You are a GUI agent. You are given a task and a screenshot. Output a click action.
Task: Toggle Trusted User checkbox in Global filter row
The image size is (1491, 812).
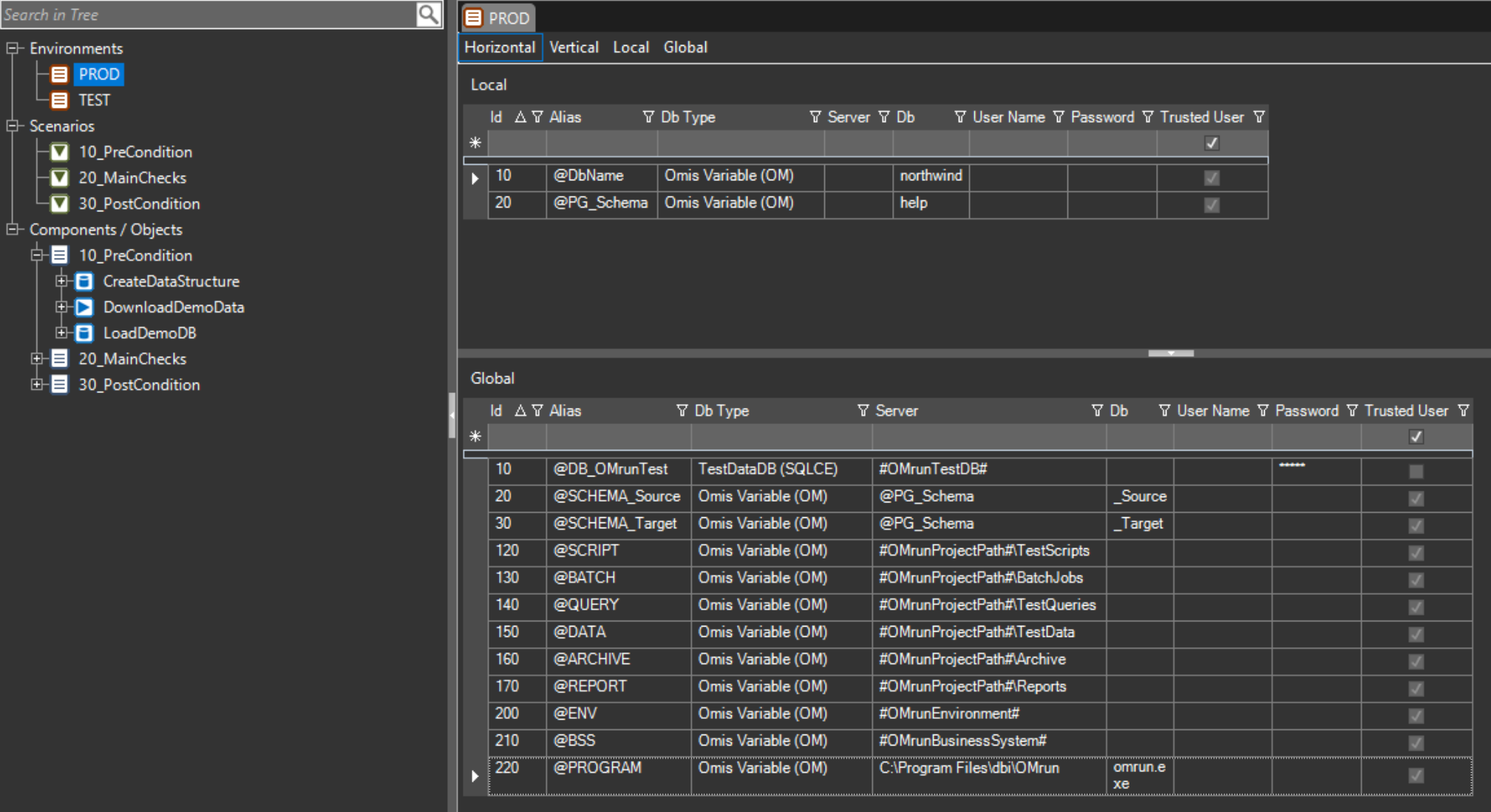click(1416, 437)
